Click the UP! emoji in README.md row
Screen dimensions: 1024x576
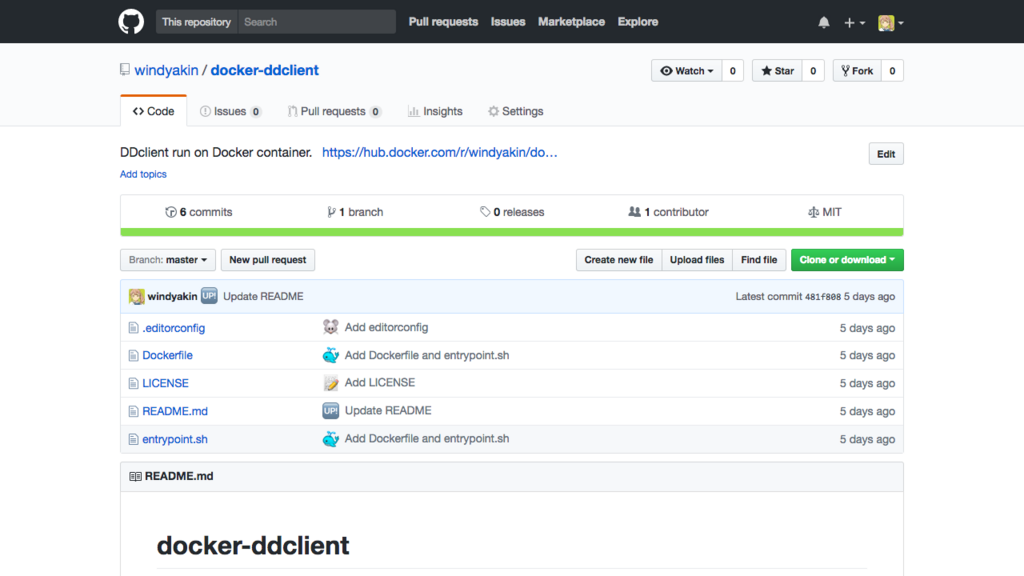[x=330, y=411]
